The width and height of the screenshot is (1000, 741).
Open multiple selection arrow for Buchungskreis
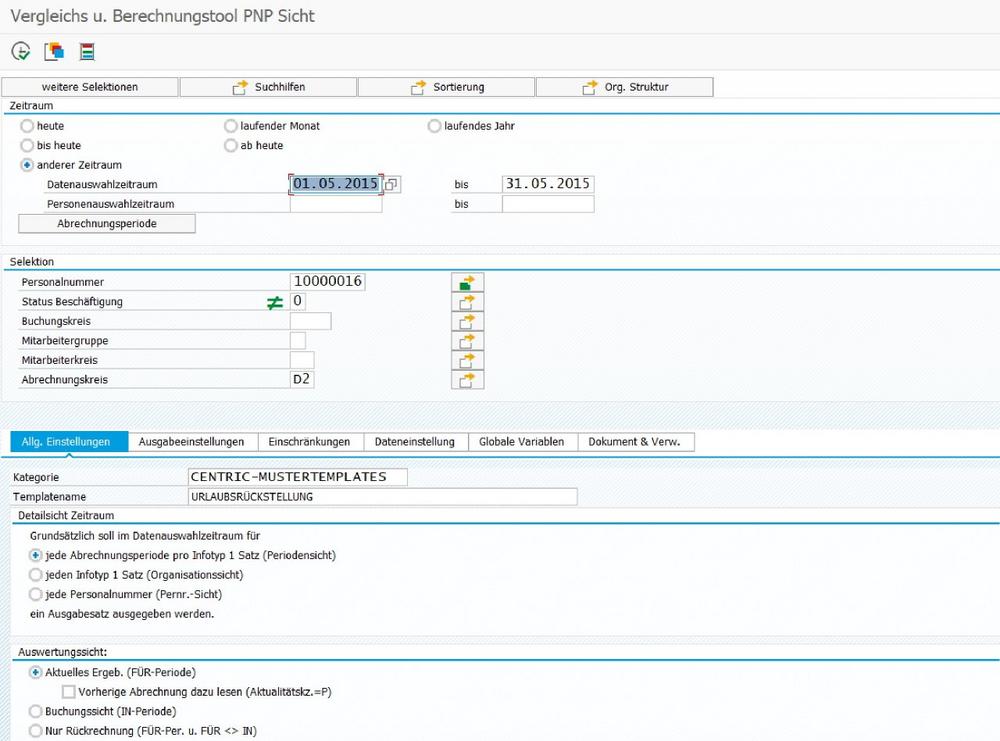pos(467,322)
